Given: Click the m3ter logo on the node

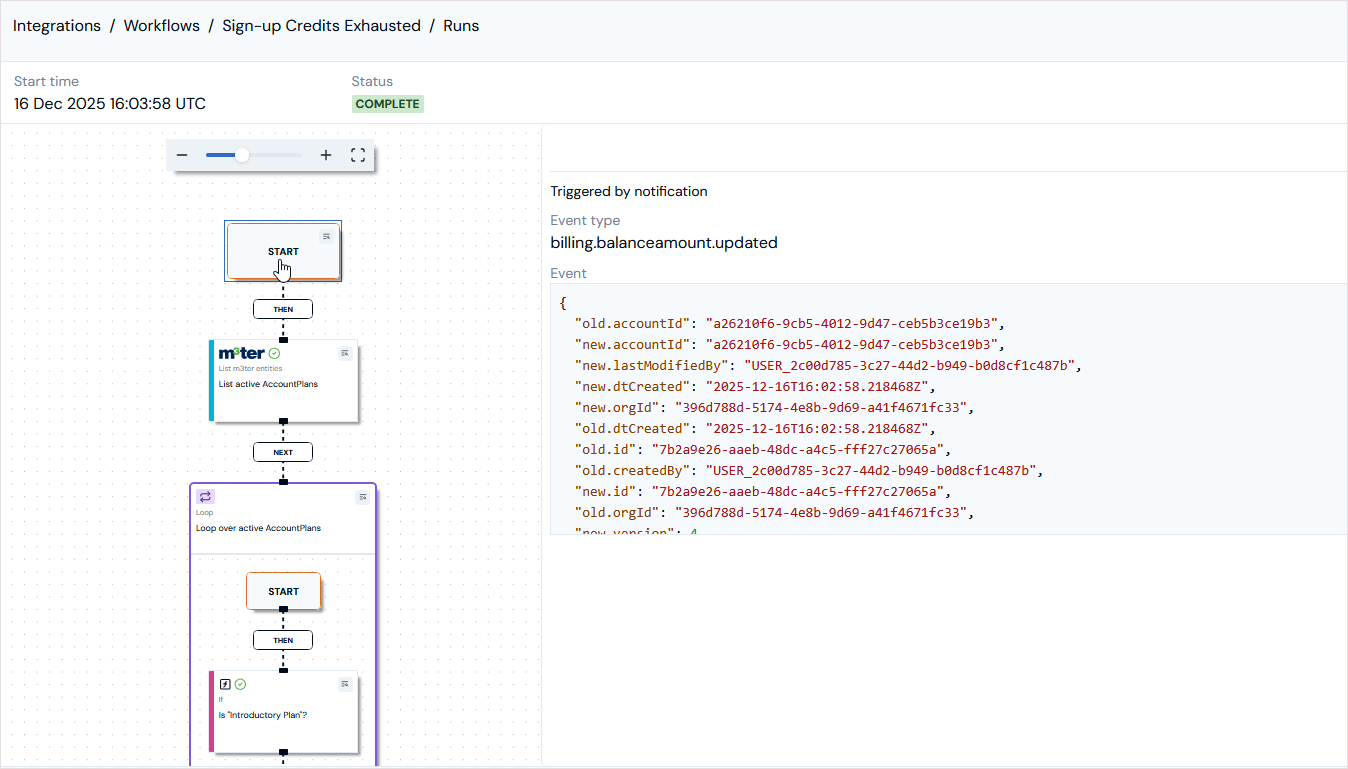Looking at the screenshot, I should (x=241, y=353).
